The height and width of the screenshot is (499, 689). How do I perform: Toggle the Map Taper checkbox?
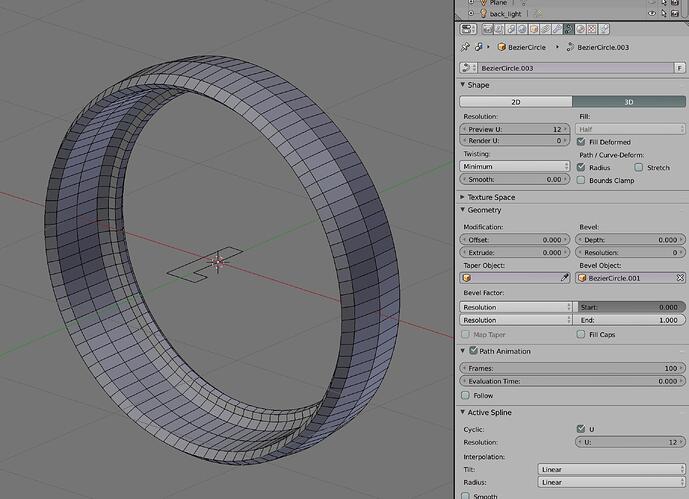coord(465,334)
